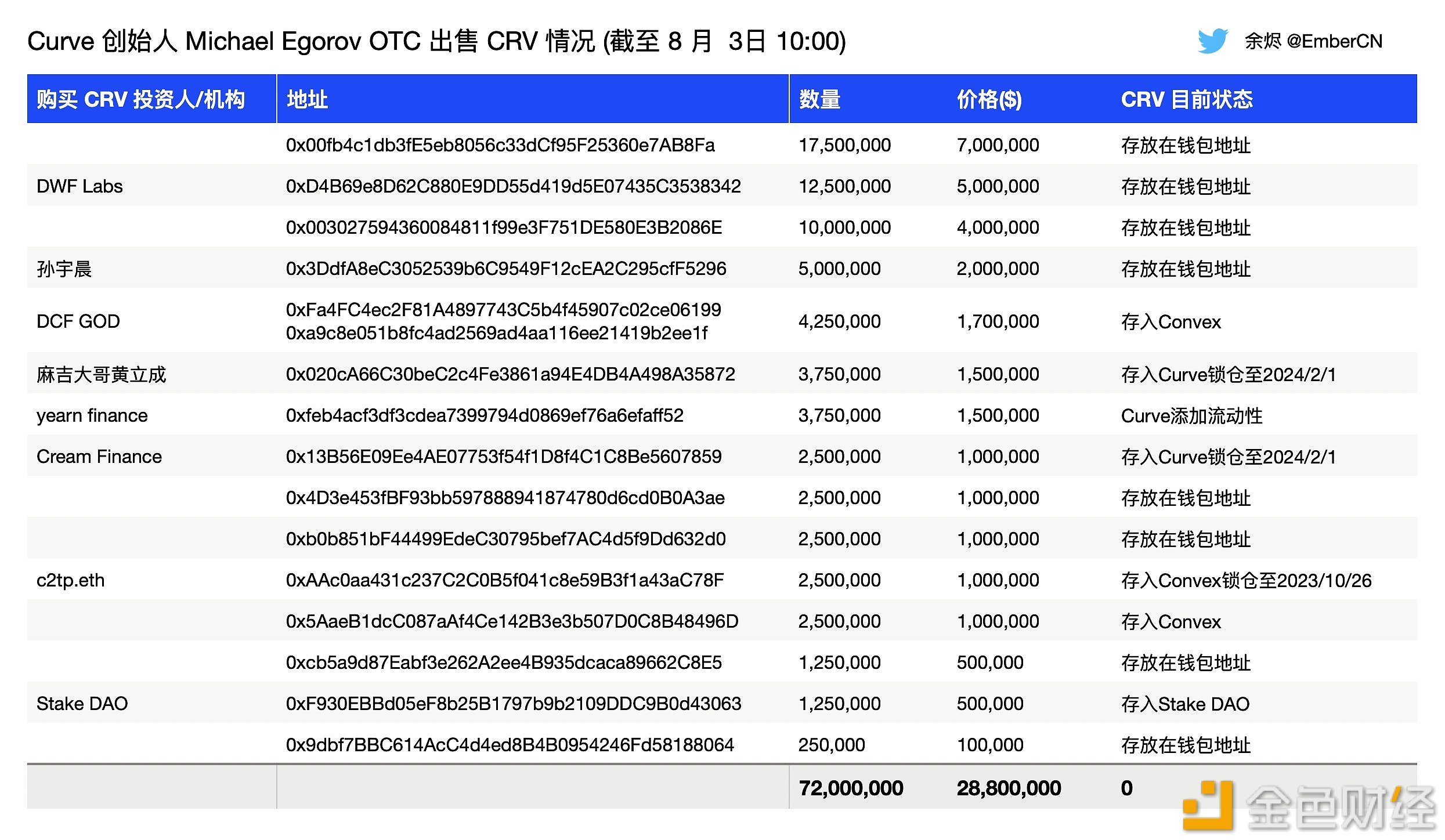Click the 72,000,000 total quantity

pyautogui.click(x=851, y=788)
